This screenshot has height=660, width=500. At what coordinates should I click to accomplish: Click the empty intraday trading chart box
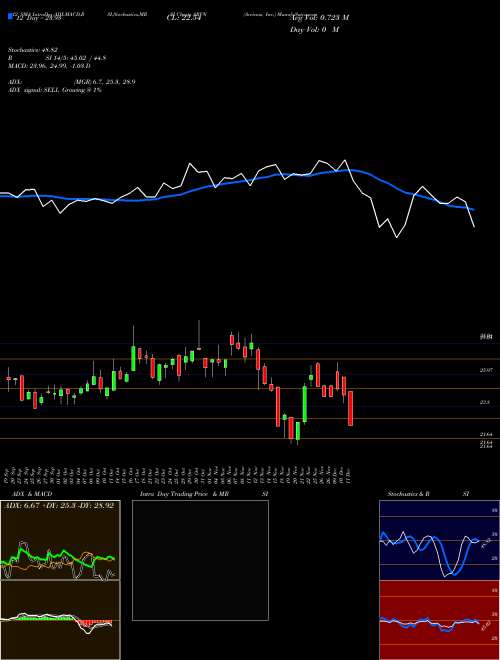[x=200, y=560]
